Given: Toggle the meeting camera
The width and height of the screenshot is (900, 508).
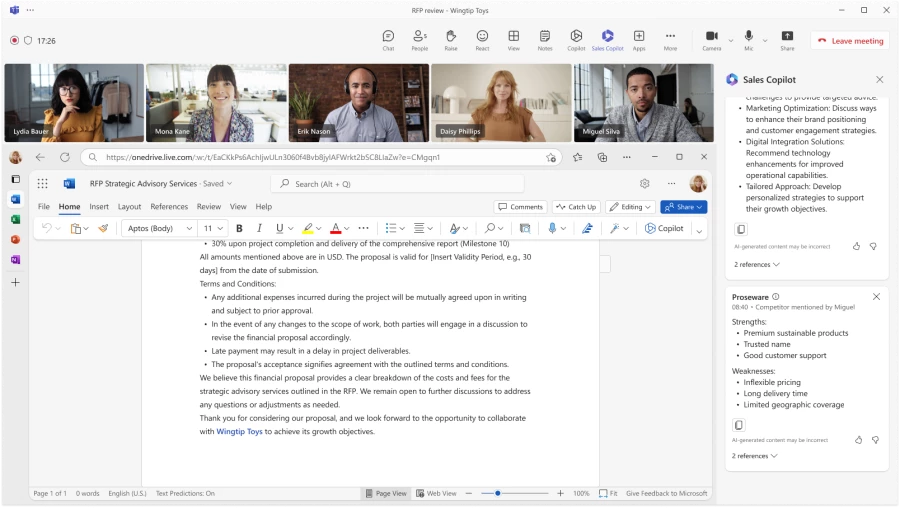Looking at the screenshot, I should 712,39.
